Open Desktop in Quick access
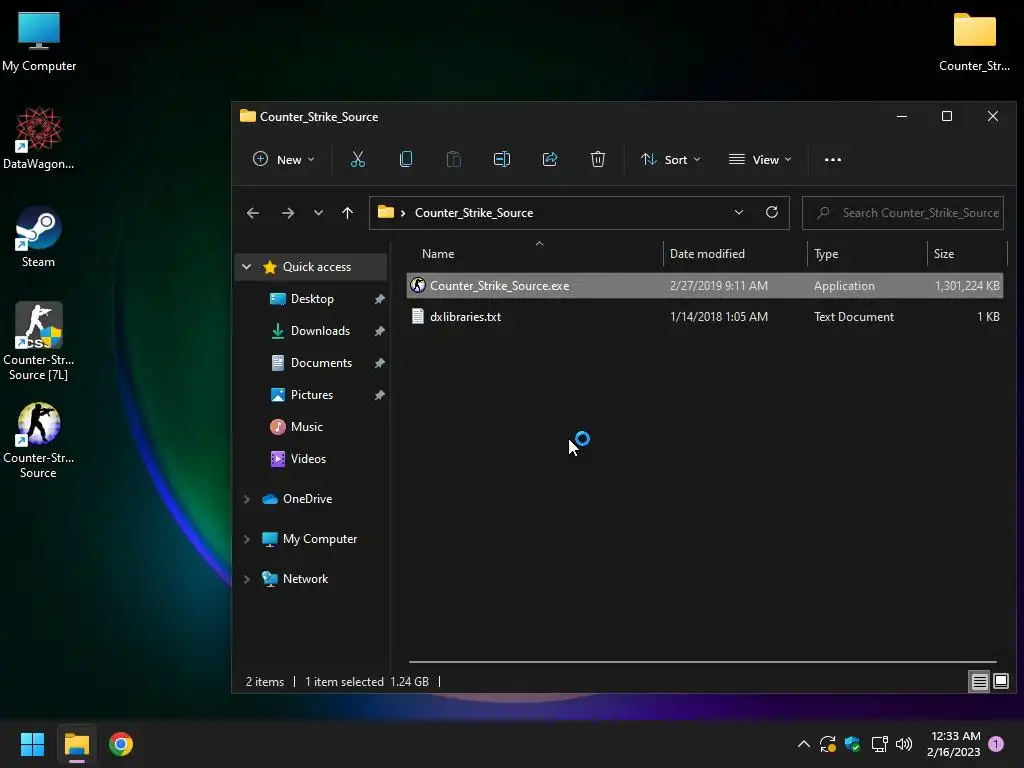Viewport: 1024px width, 768px height. tap(312, 298)
